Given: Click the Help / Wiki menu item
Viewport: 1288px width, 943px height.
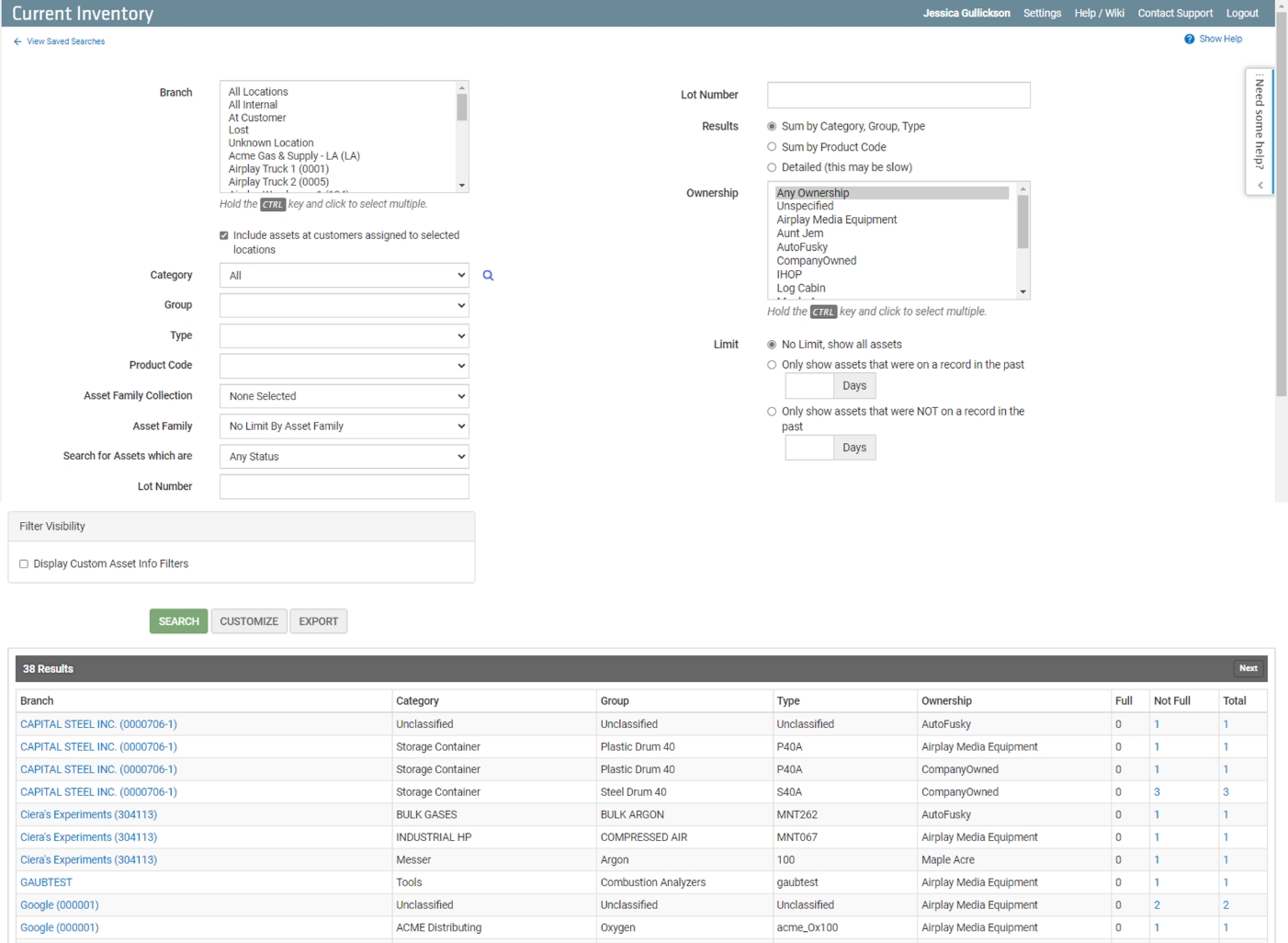Looking at the screenshot, I should pos(1099,13).
